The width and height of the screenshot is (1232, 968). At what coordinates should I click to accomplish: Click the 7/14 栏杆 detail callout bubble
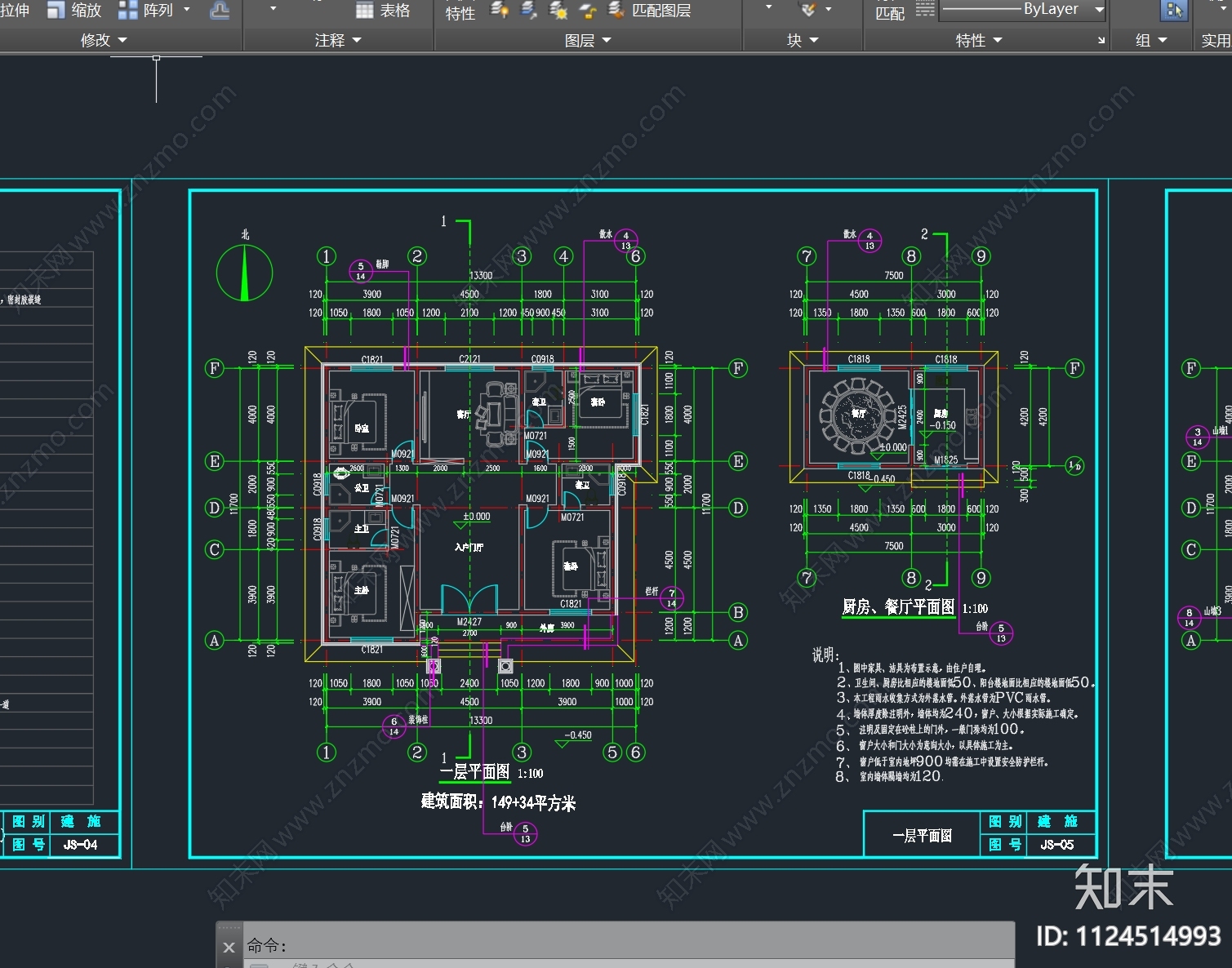(x=671, y=598)
